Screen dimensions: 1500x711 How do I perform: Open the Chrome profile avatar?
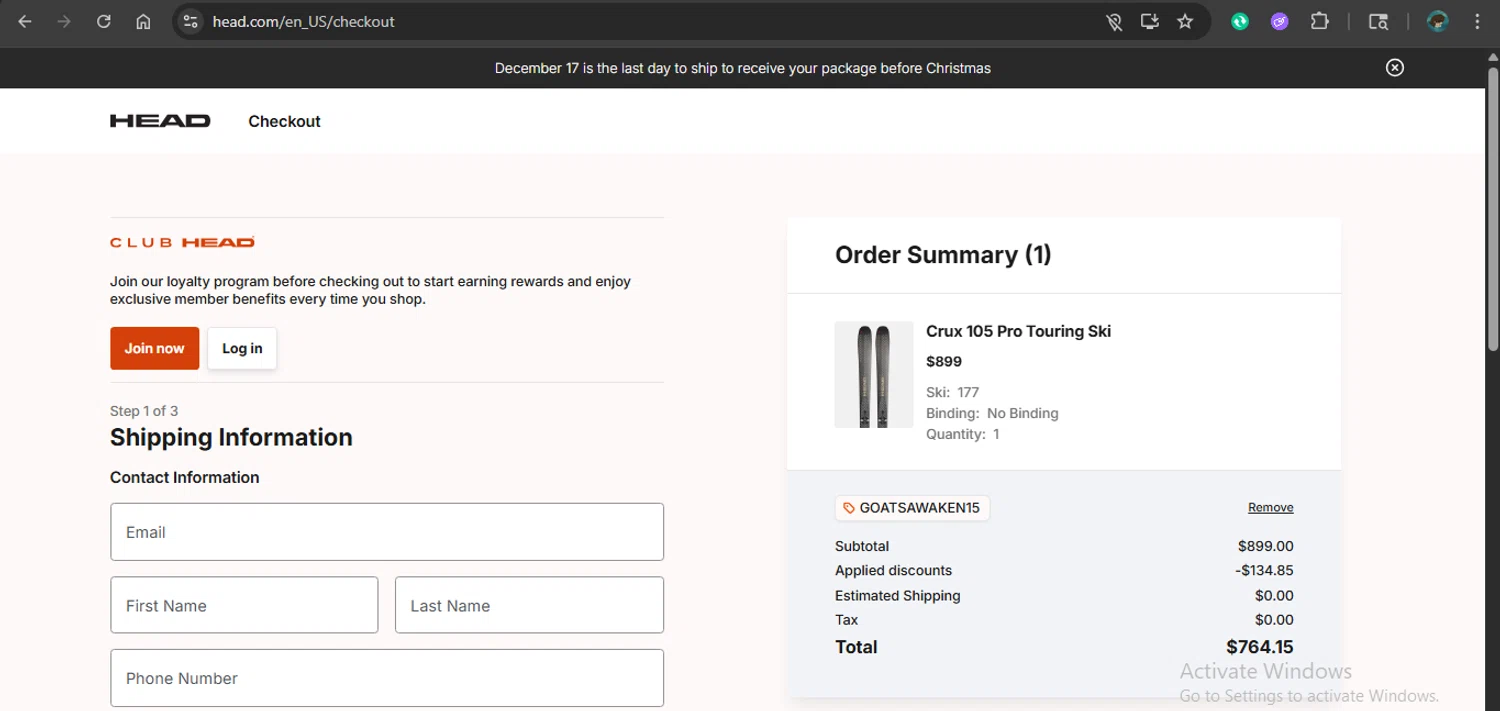[1438, 21]
